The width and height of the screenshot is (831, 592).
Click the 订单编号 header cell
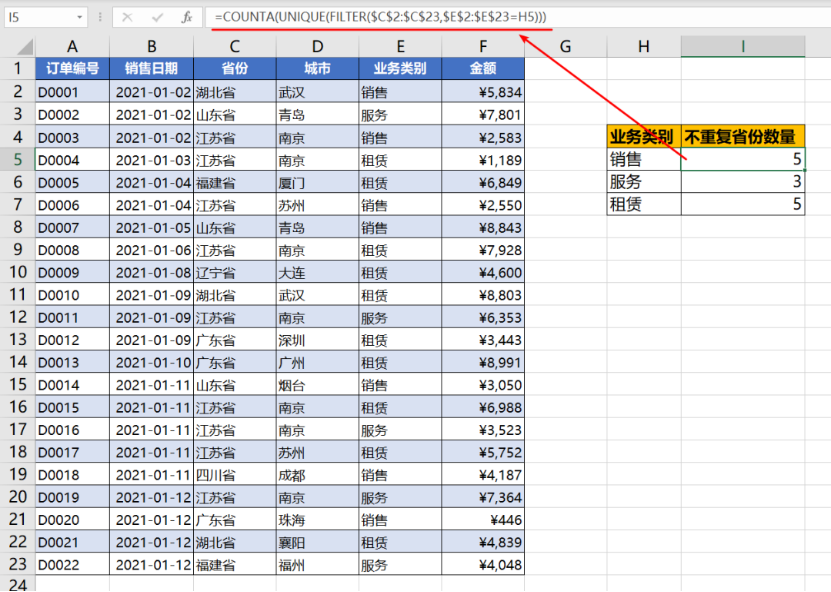(72, 69)
